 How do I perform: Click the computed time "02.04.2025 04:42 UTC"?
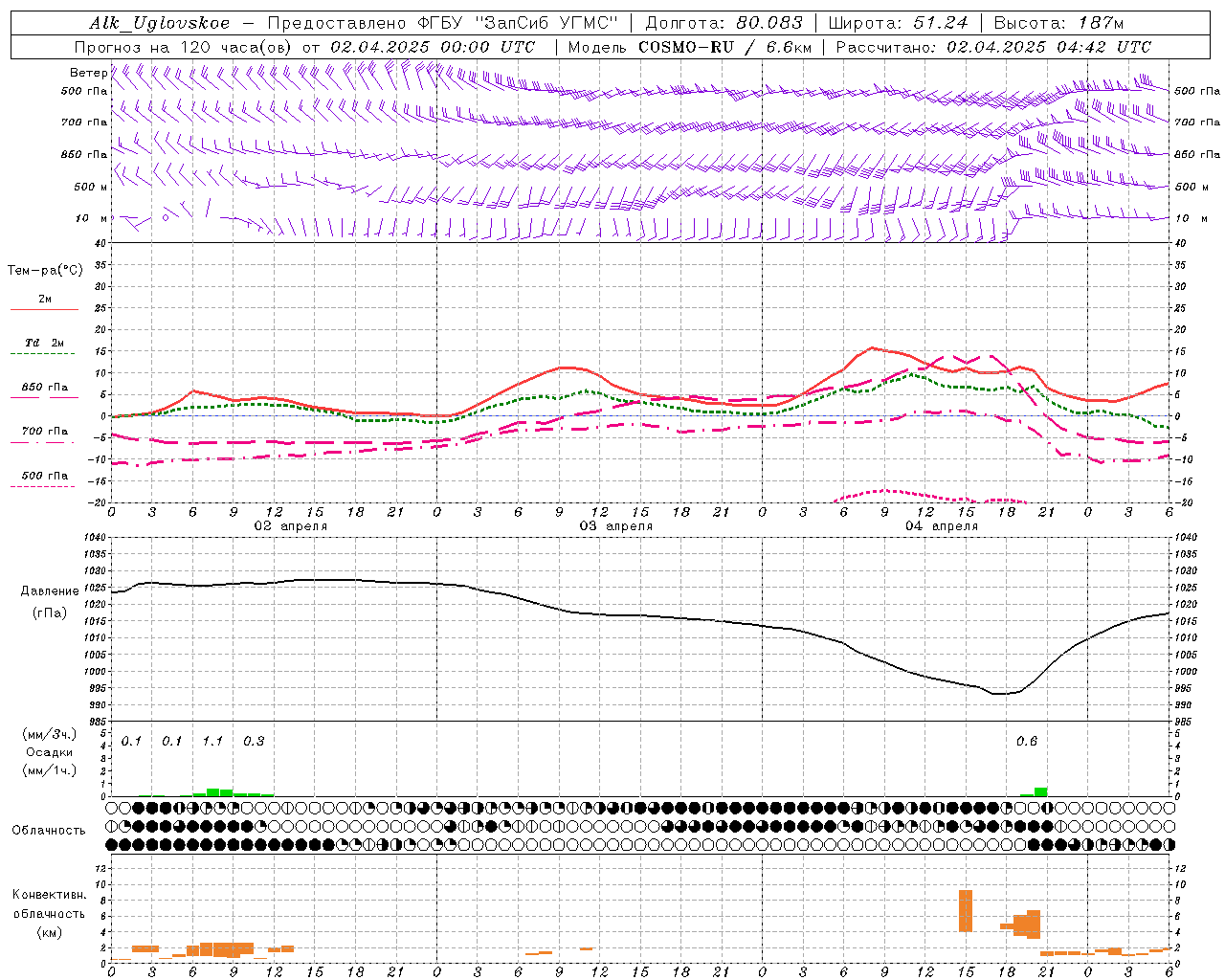point(1049,47)
